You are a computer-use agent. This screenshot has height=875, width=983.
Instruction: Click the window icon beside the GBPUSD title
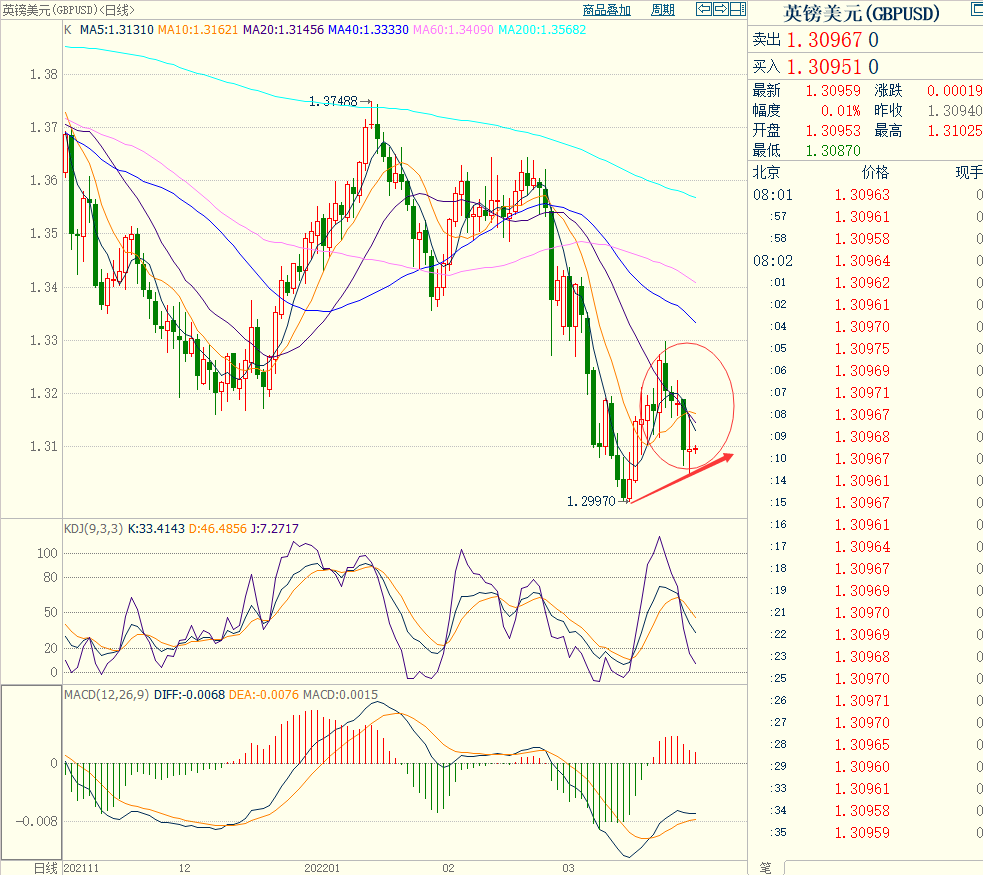click(977, 9)
